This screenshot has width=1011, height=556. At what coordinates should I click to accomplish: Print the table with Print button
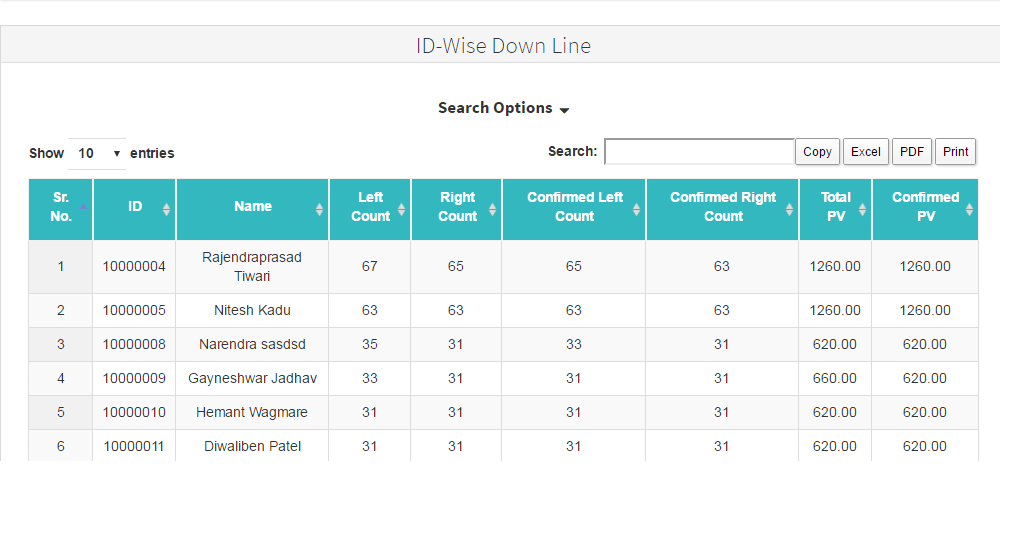click(x=955, y=152)
